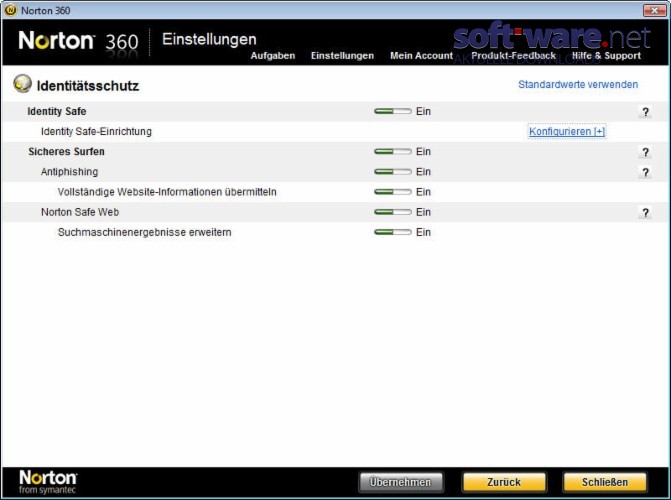Open Produkt-Feedback menu item
The height and width of the screenshot is (500, 671).
(x=513, y=56)
